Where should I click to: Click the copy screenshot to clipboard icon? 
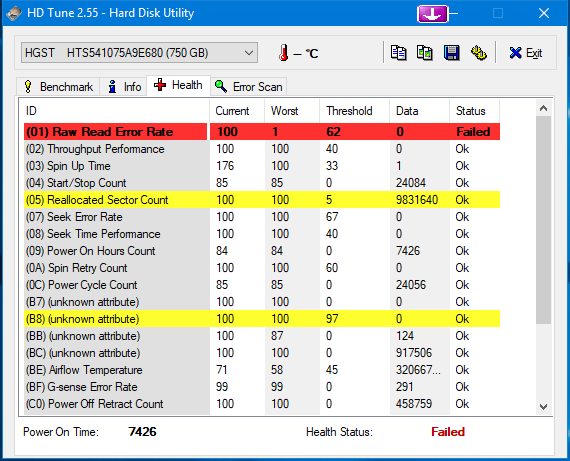[x=425, y=53]
